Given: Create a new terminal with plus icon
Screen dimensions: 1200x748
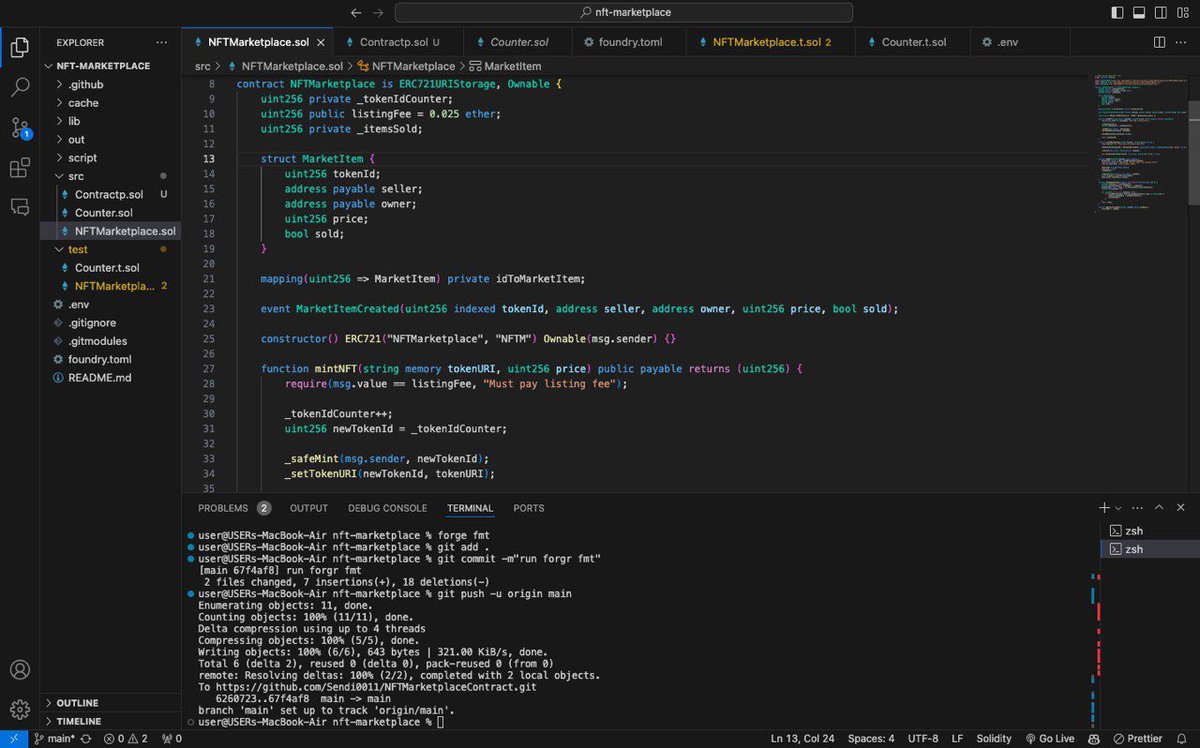Looking at the screenshot, I should coord(1104,508).
